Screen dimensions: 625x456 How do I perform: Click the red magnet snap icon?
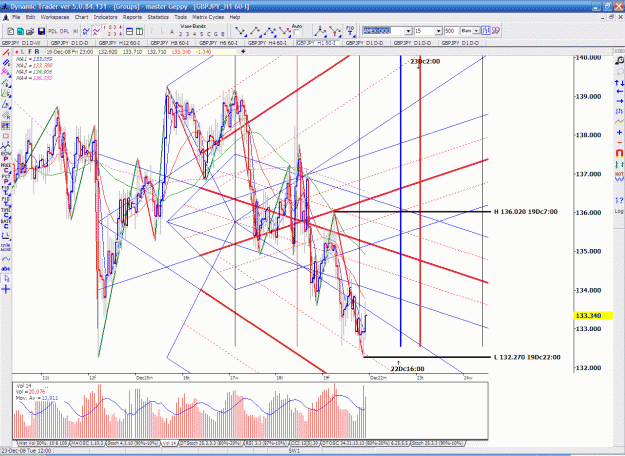click(619, 153)
